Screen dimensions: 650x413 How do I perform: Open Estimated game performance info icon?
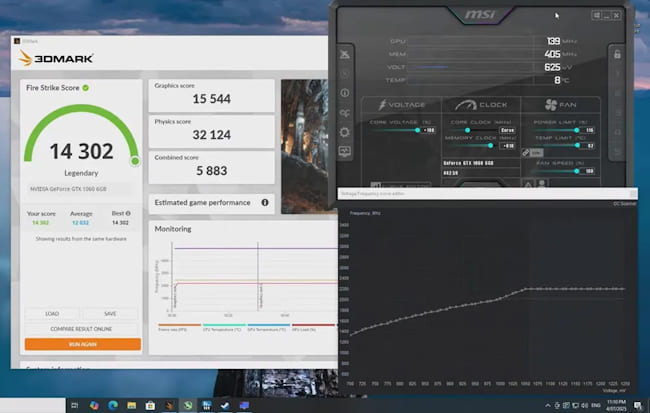265,202
